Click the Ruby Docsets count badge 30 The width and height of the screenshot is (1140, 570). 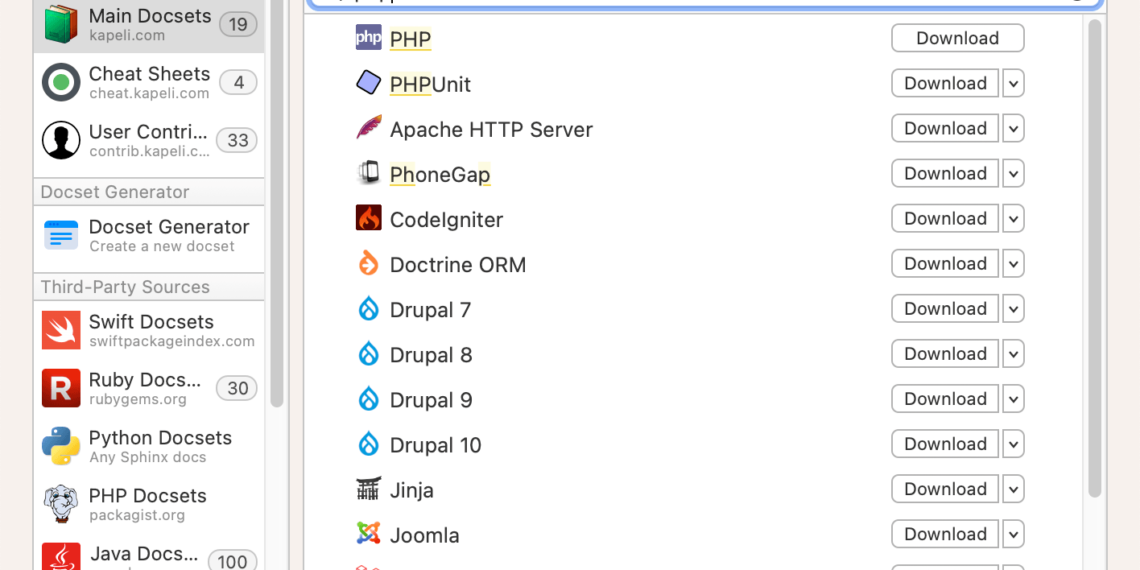point(238,388)
